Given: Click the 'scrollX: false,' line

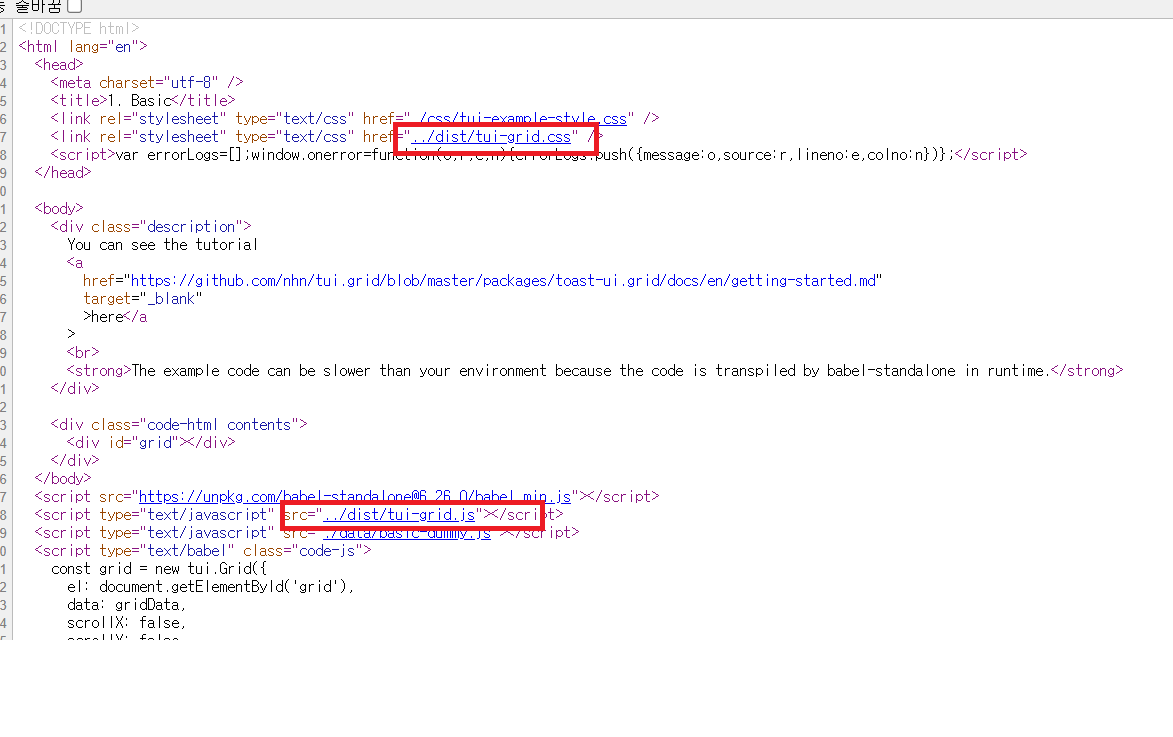Looking at the screenshot, I should (x=126, y=623).
